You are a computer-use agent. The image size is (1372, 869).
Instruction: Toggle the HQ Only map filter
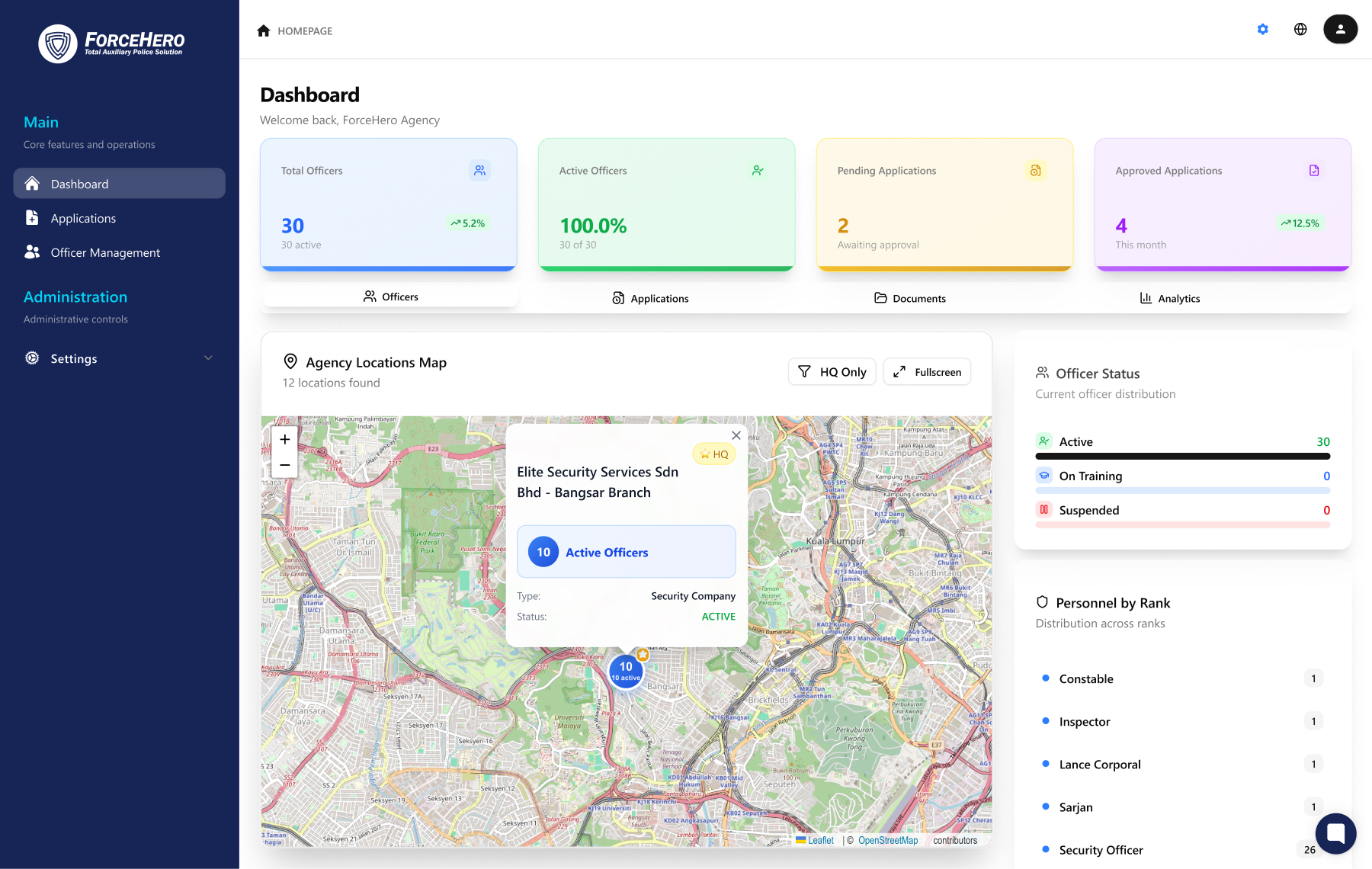832,372
